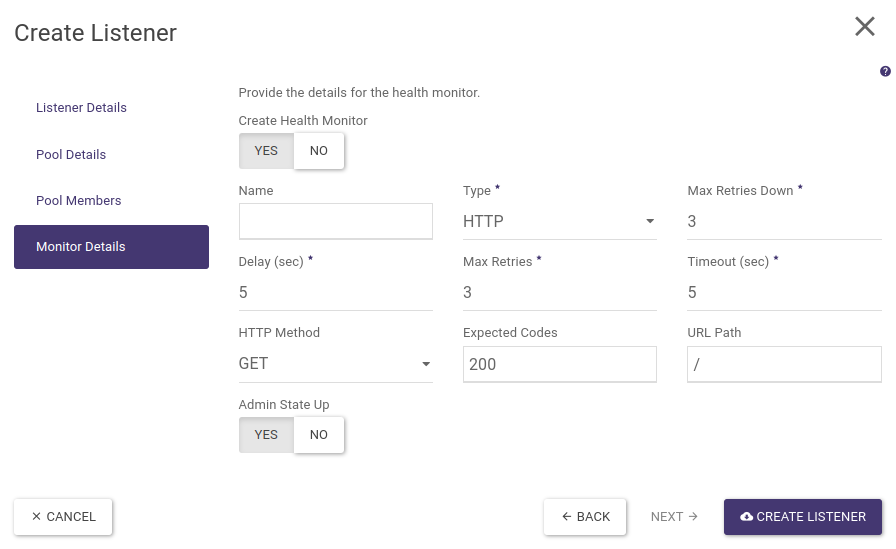Screen dimensions: 896x549
Task: Click the URL Path input field
Action: [784, 364]
